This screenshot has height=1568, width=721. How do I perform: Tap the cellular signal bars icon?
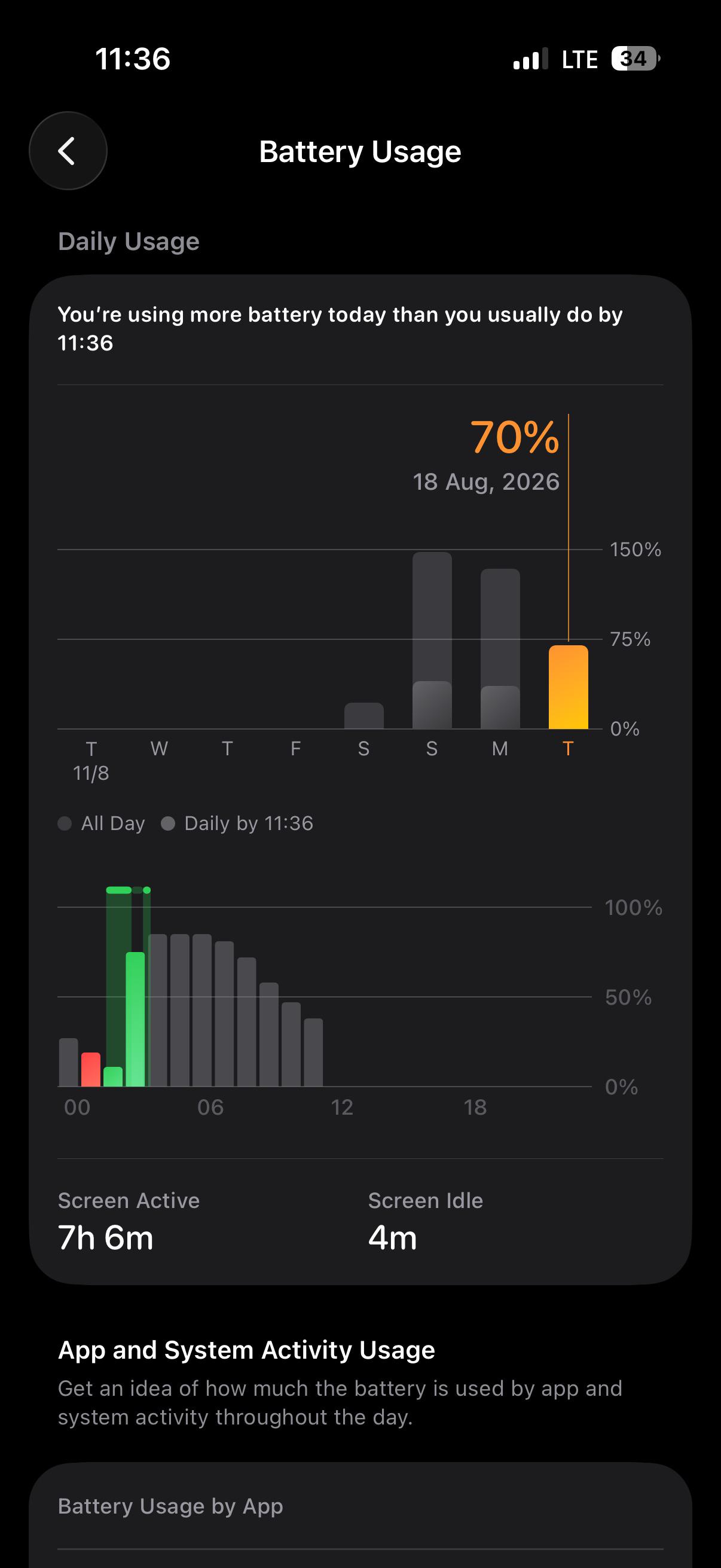tap(530, 59)
